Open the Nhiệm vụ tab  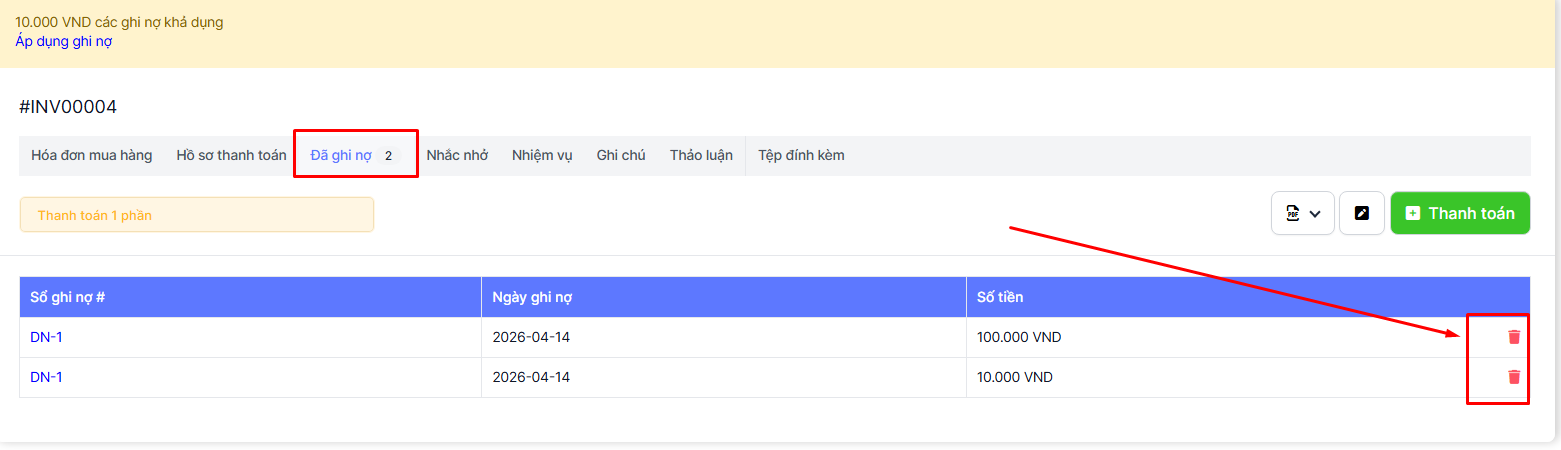coord(542,155)
